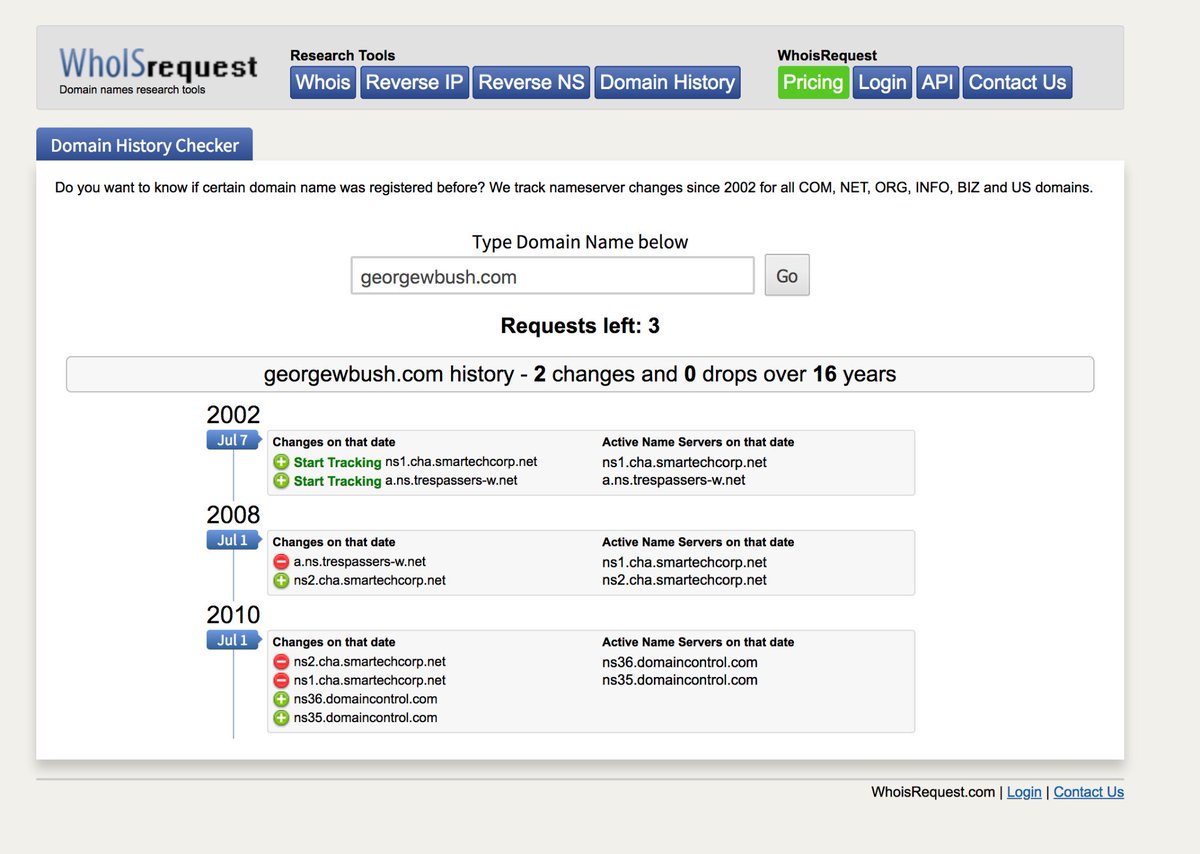
Task: Click red minus icon beside a.ns.trespassers-w.net in 2008
Action: tap(281, 562)
